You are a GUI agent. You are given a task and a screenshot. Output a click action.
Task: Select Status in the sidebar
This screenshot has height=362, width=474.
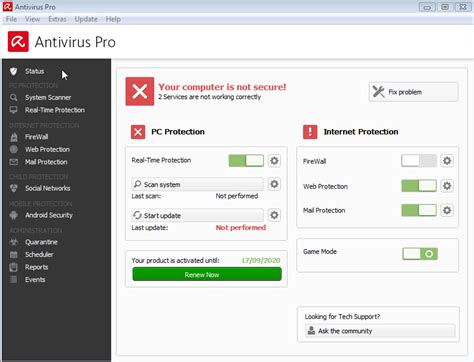click(35, 71)
